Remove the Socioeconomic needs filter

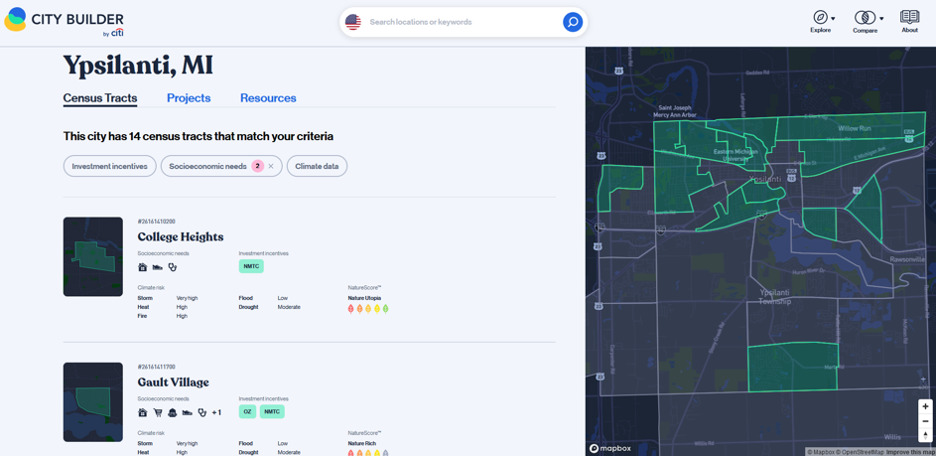(271, 167)
